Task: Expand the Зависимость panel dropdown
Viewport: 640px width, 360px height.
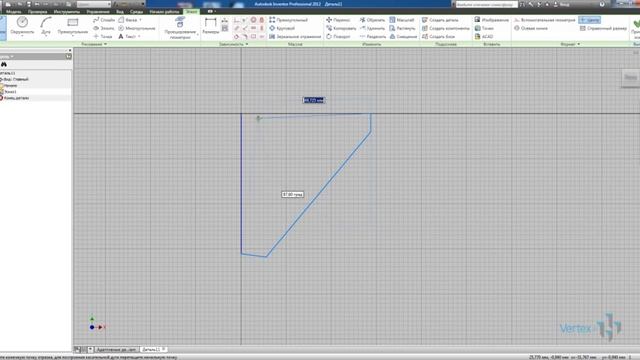Action: (247, 44)
